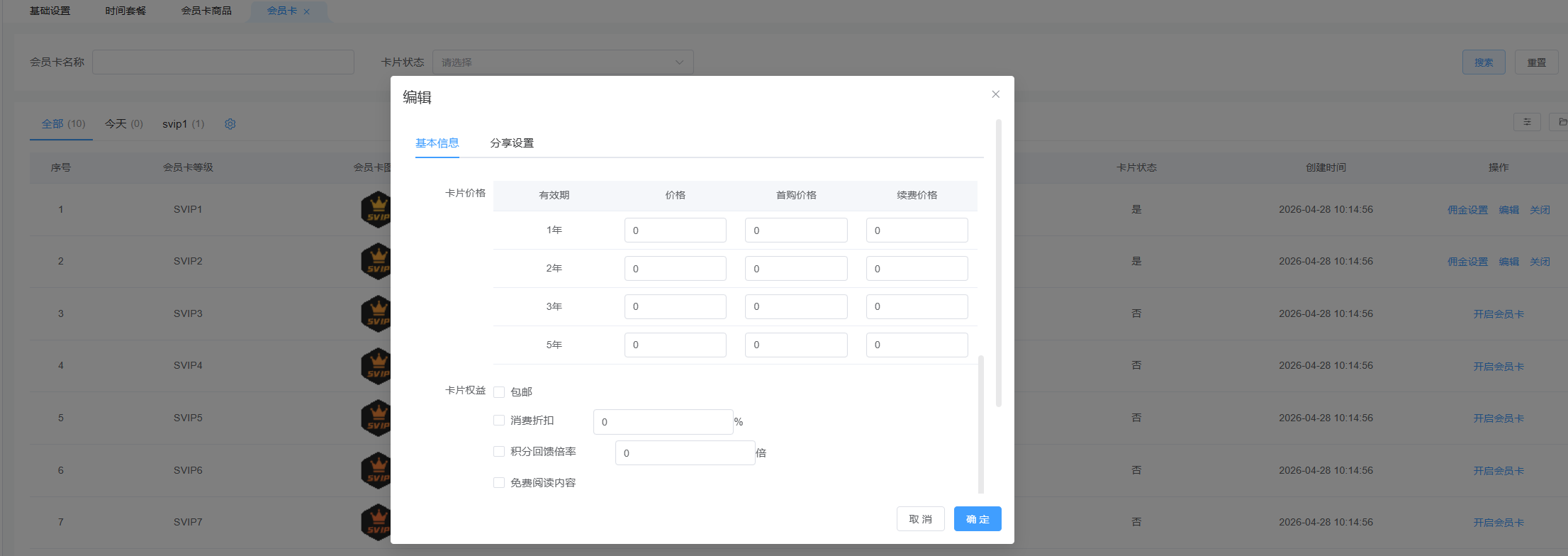Focus the 1年 续费价格 input
Screen dimensions: 1568x556
[917, 230]
